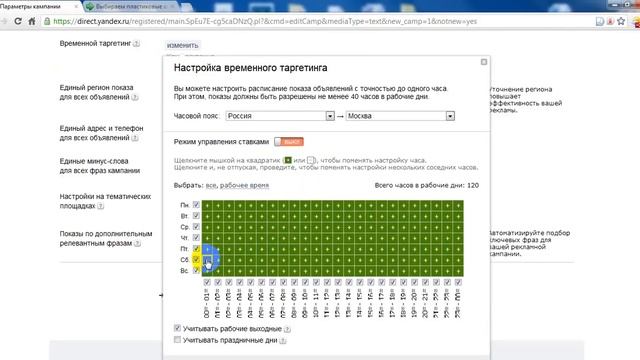Uncheck the Сб. (Saturday) row checkbox
The image size is (640, 360).
pyautogui.click(x=196, y=260)
